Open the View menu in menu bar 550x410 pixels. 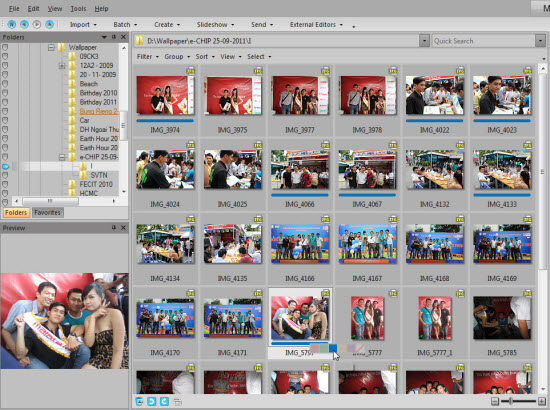(55, 8)
